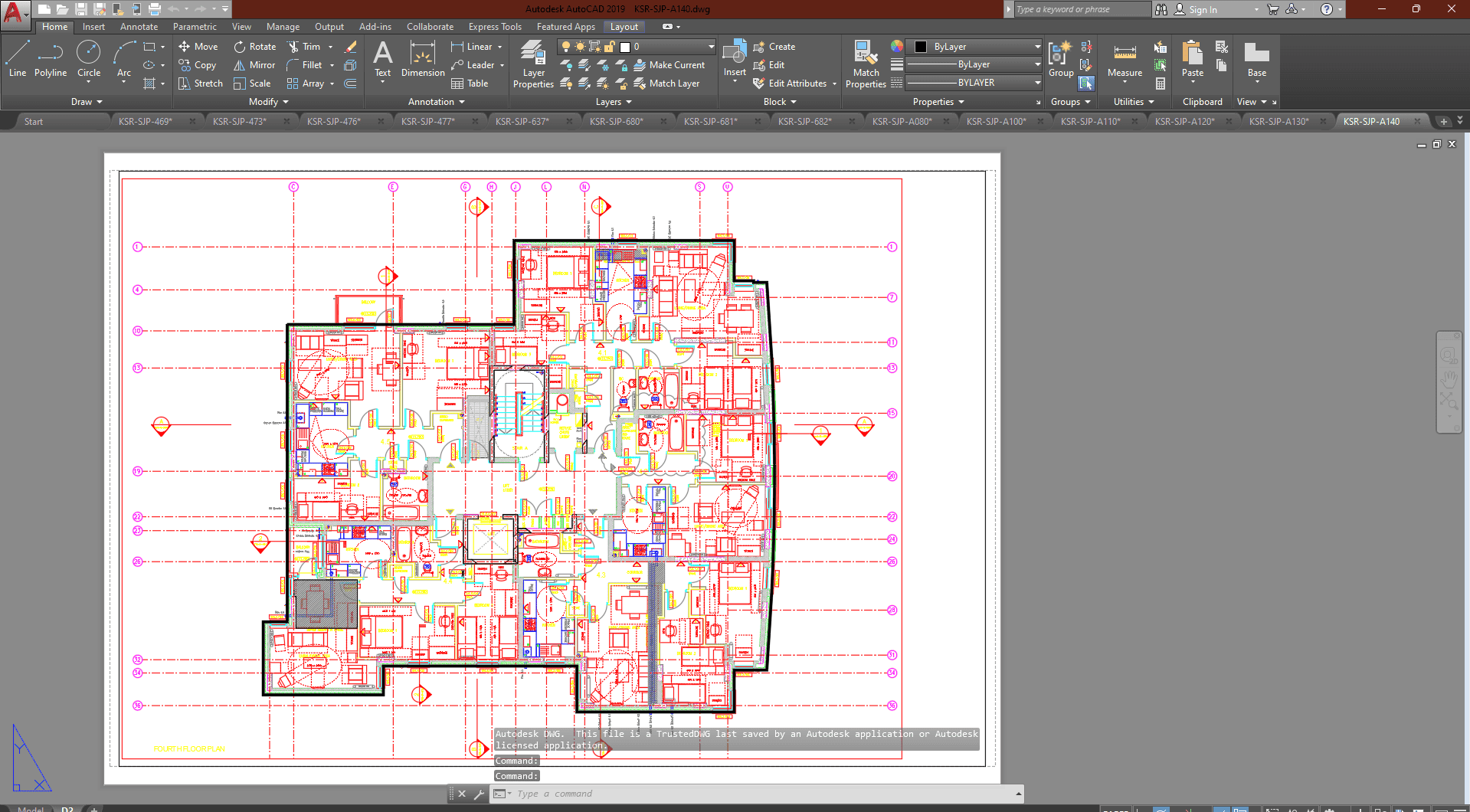Open the linetype ByLayer dropdown

(x=973, y=83)
